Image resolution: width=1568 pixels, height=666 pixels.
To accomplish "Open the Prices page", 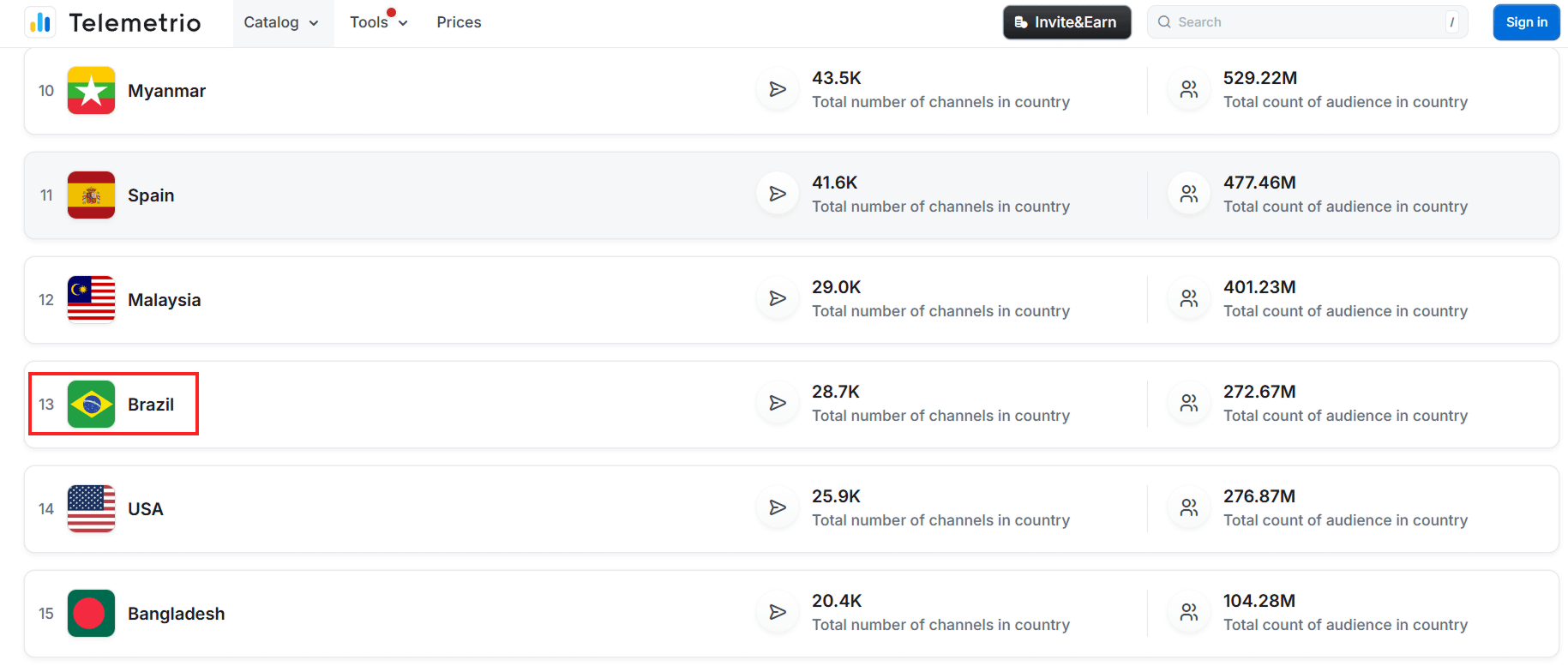I will [x=459, y=22].
